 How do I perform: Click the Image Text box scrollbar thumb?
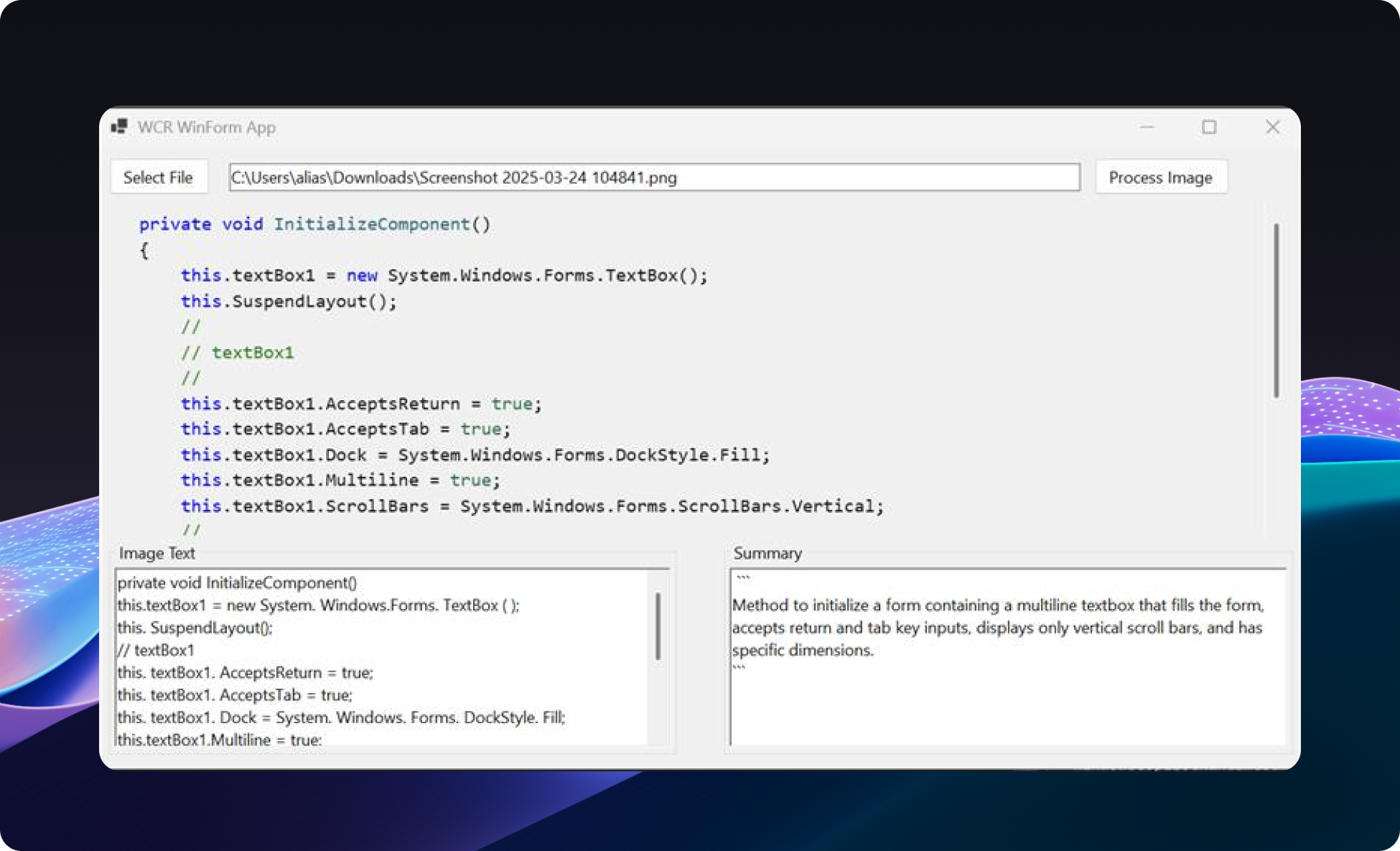(x=658, y=626)
